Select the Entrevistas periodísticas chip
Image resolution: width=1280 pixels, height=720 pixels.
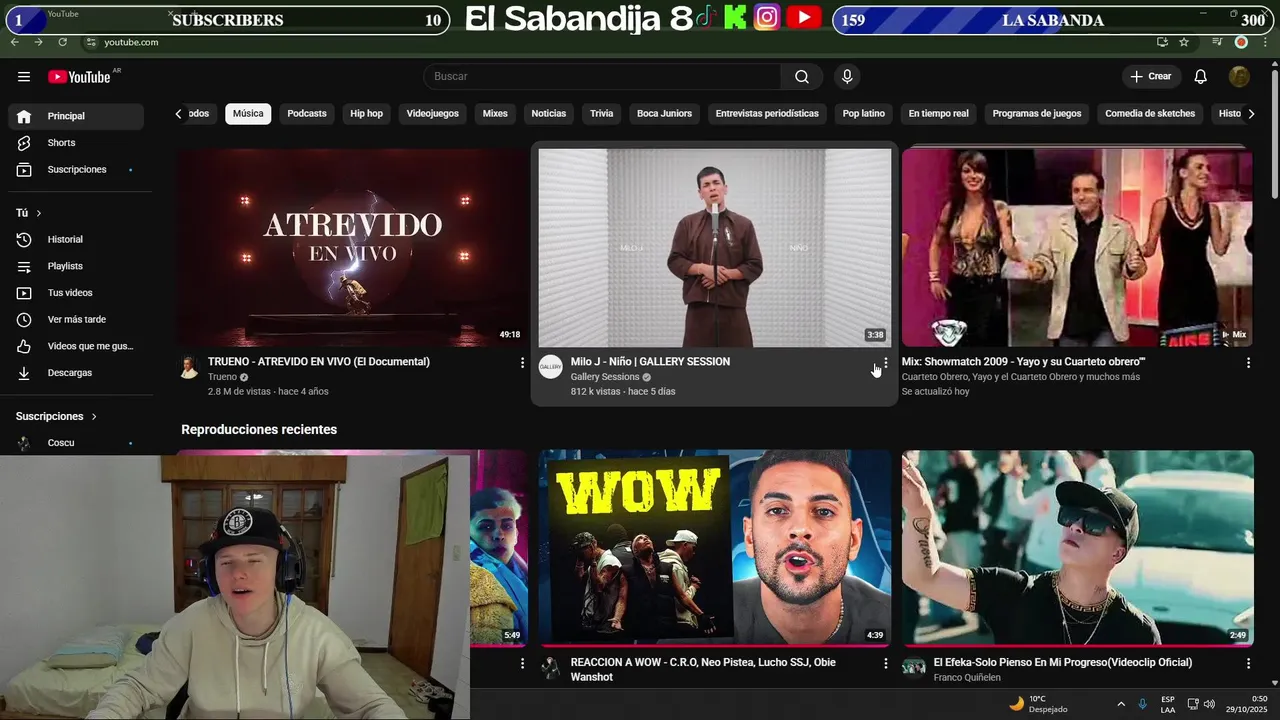767,114
